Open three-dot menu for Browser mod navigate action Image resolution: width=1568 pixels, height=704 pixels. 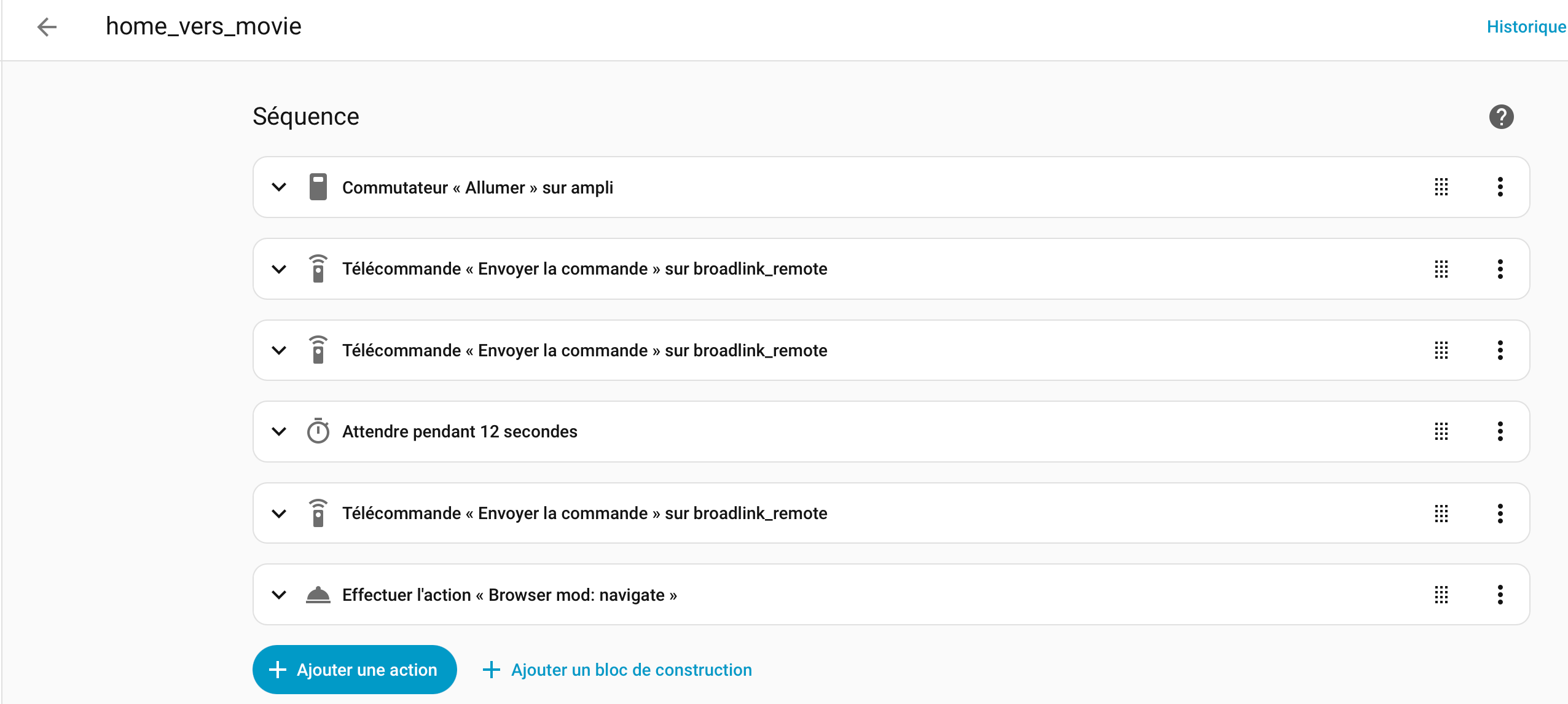tap(1500, 595)
